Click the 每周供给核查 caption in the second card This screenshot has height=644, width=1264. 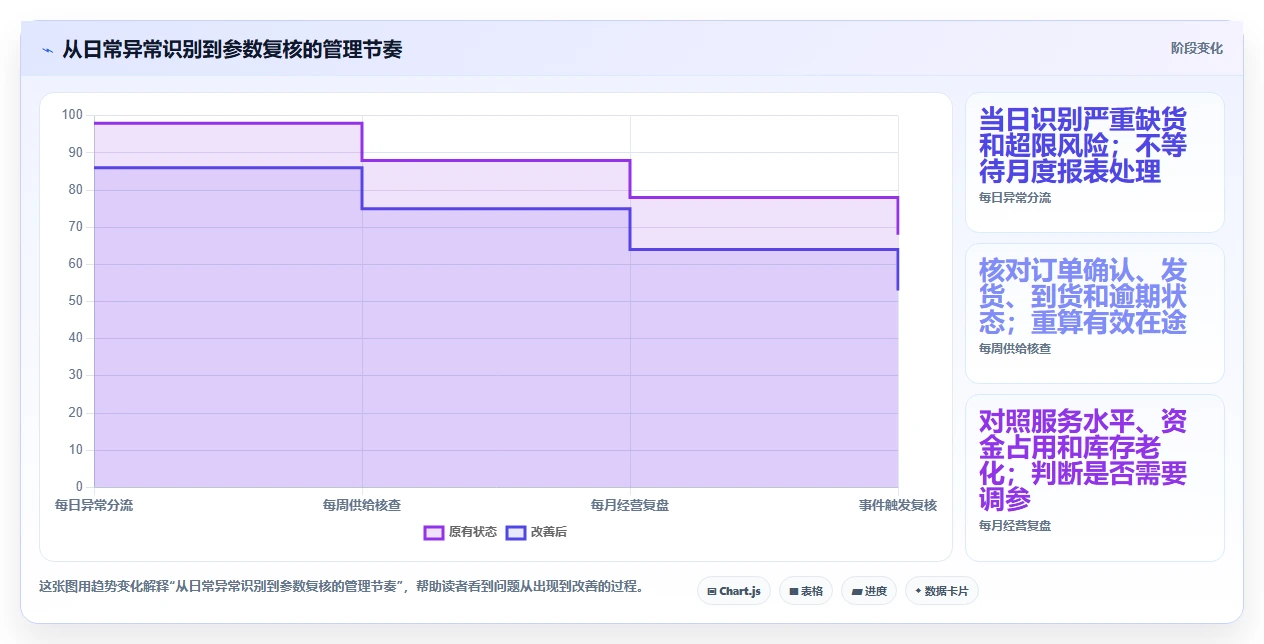(x=1015, y=349)
